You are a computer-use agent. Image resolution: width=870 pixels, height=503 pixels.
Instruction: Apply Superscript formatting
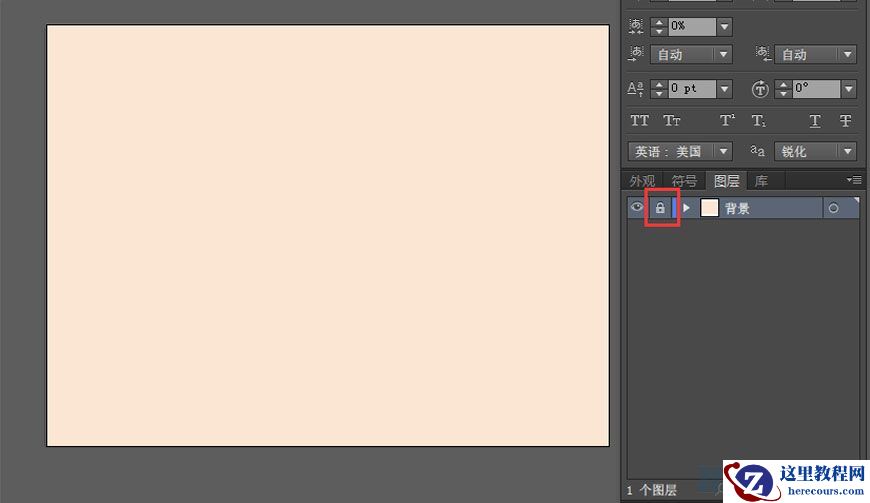727,121
